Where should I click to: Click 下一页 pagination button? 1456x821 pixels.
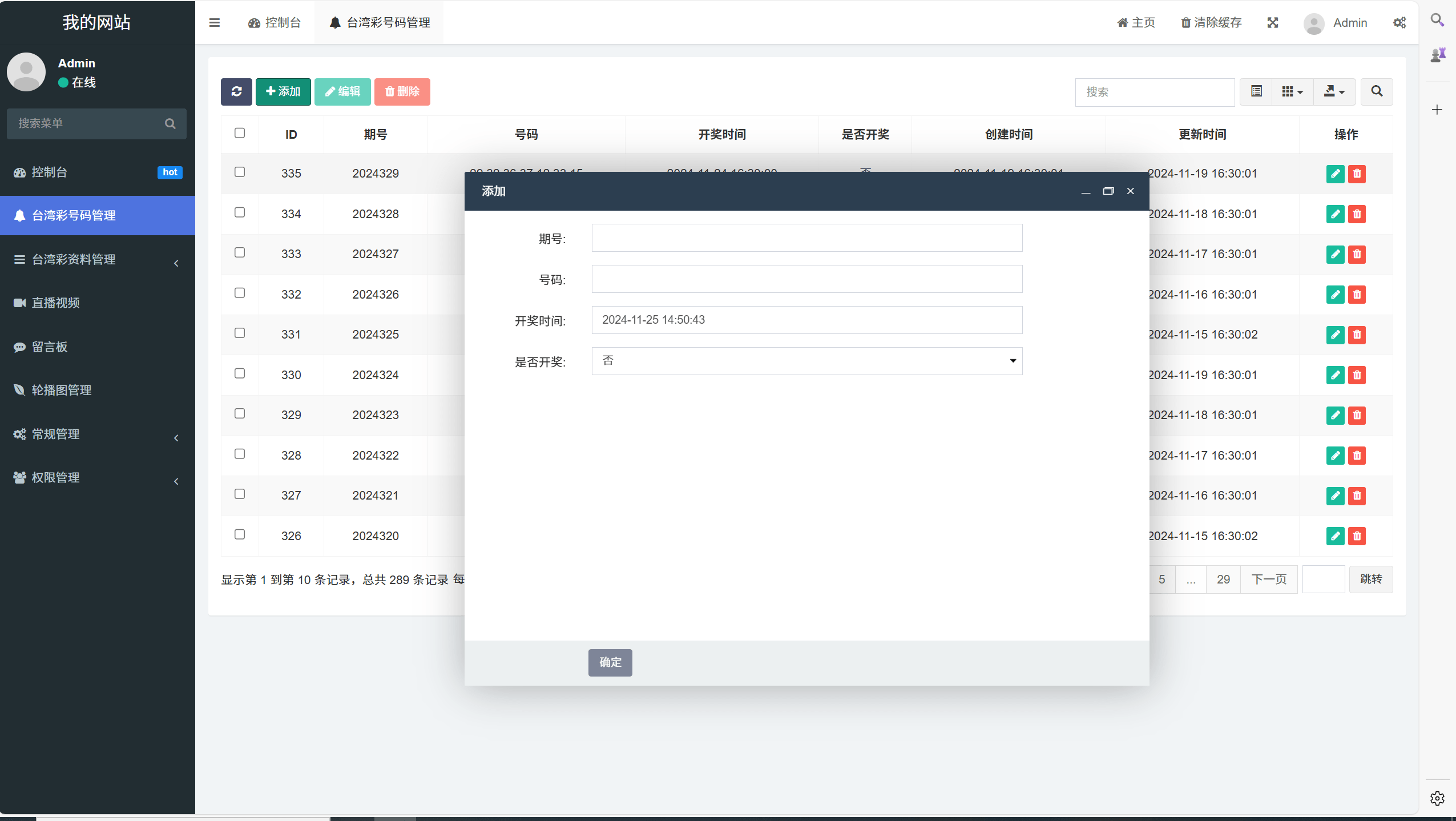pos(1270,579)
